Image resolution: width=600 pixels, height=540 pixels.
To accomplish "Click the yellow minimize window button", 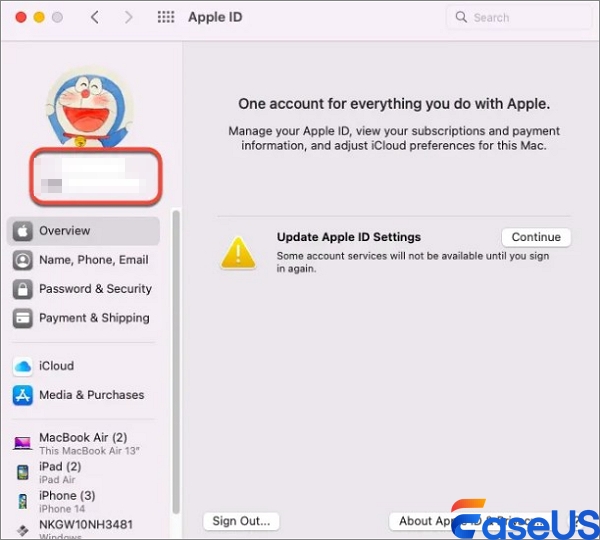I will pos(39,17).
